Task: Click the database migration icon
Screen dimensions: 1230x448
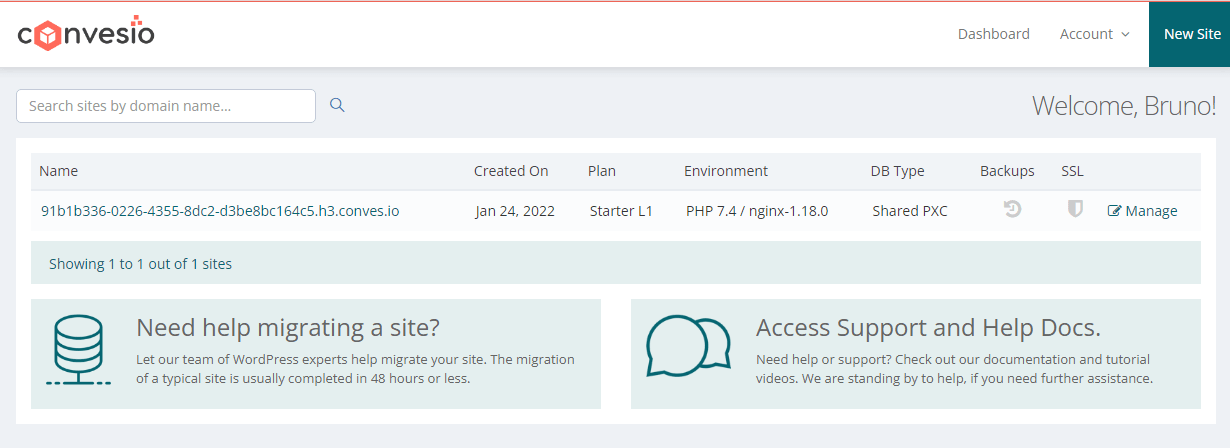Action: 79,351
